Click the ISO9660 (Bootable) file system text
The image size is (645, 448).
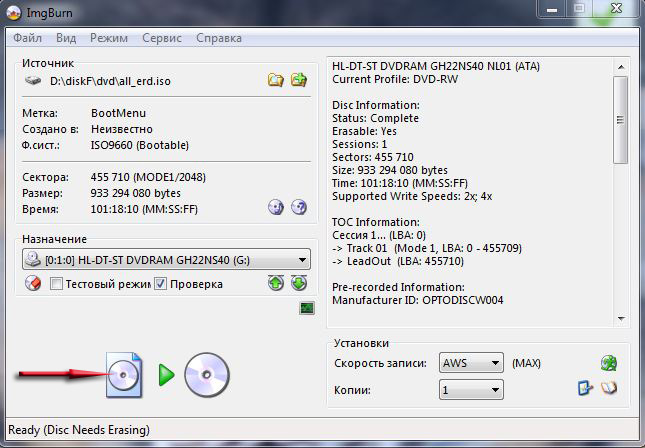pyautogui.click(x=140, y=145)
